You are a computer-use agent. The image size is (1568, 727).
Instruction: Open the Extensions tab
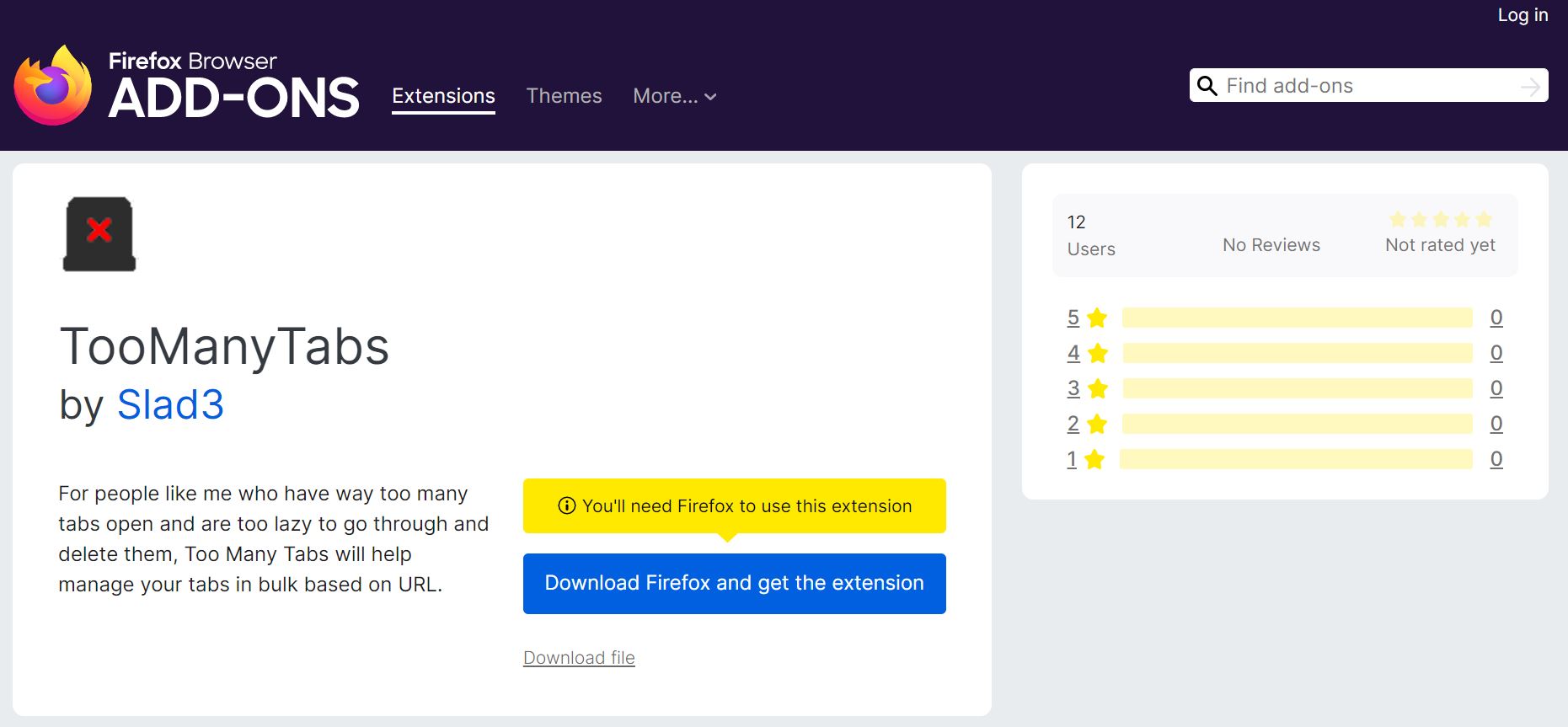(443, 96)
